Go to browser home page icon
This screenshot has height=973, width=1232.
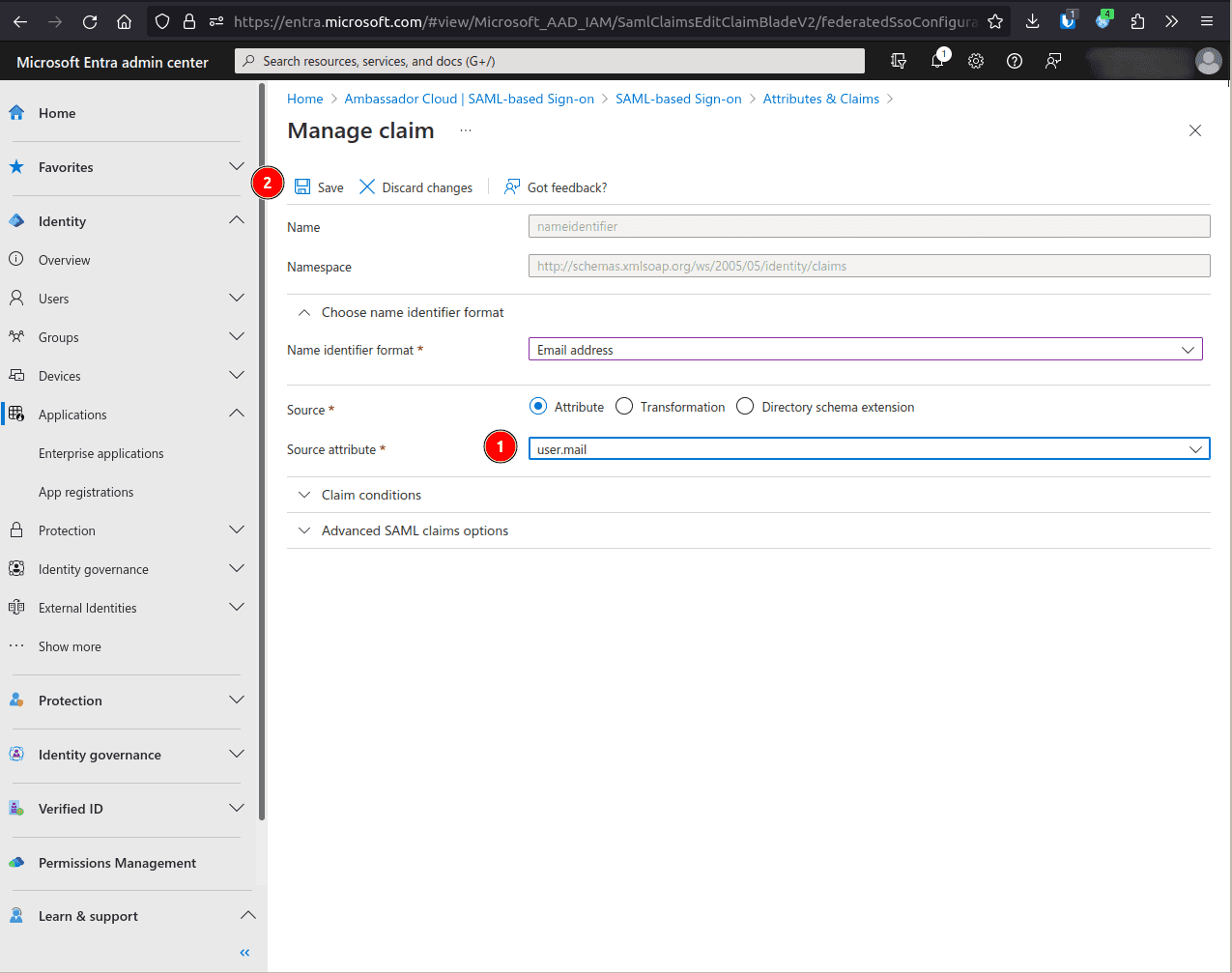(x=125, y=21)
